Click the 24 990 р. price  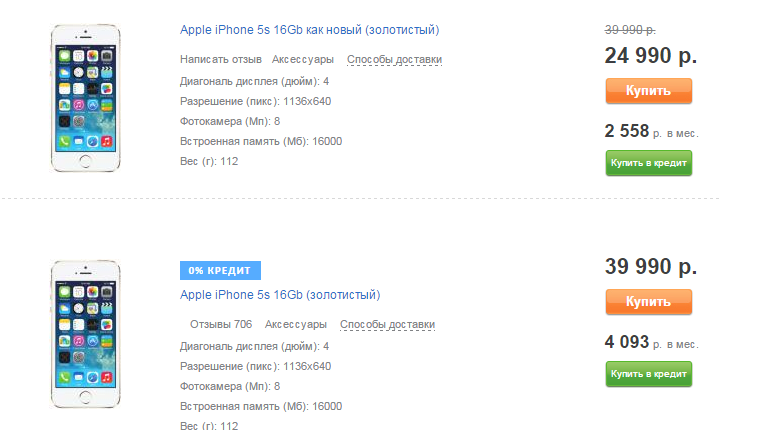(651, 55)
